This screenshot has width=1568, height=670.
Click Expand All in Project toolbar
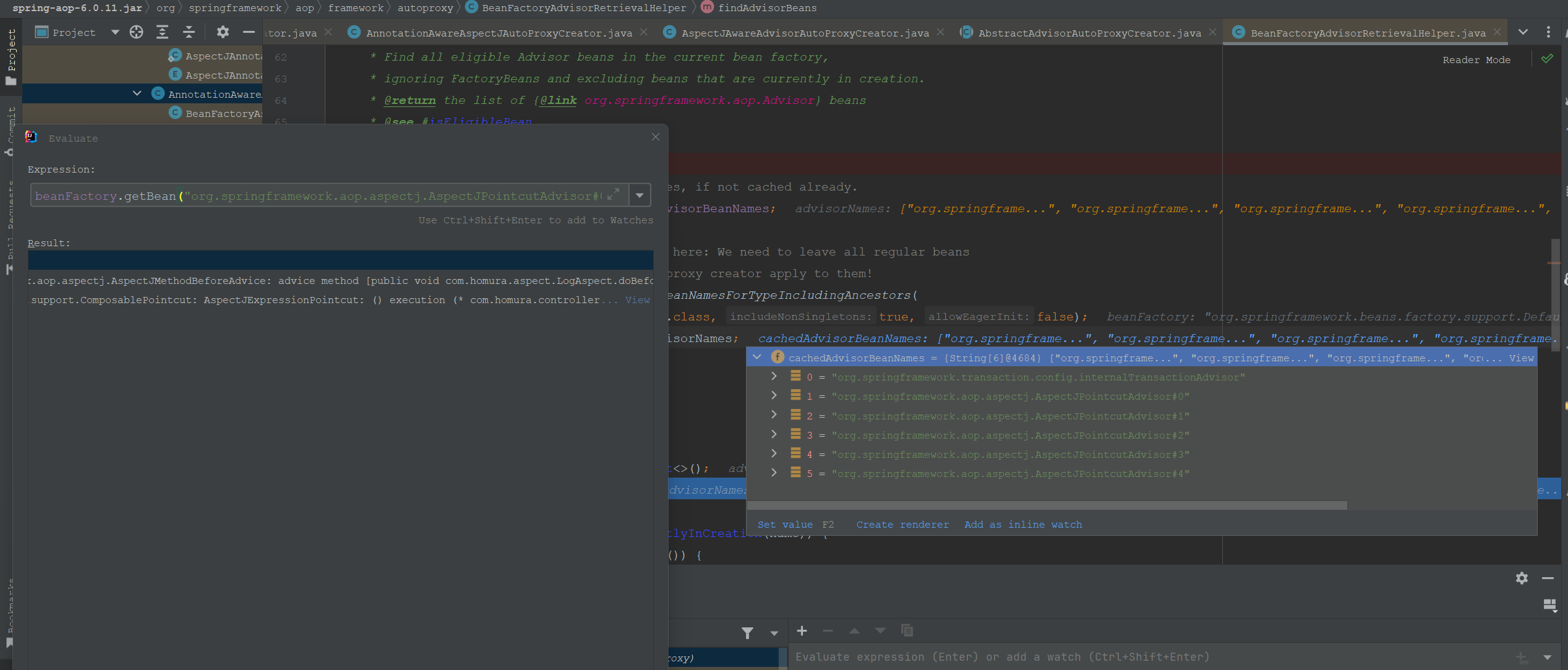coord(162,32)
